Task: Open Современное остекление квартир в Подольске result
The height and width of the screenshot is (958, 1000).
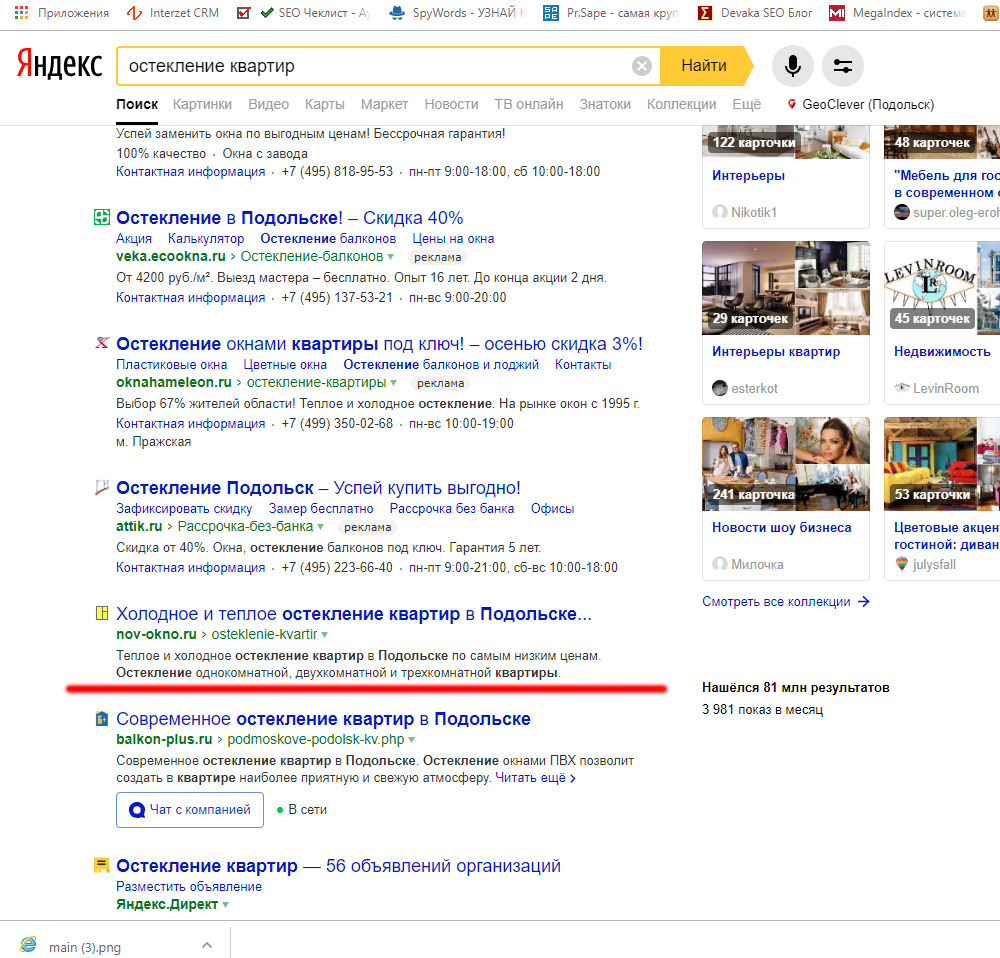Action: click(x=323, y=719)
